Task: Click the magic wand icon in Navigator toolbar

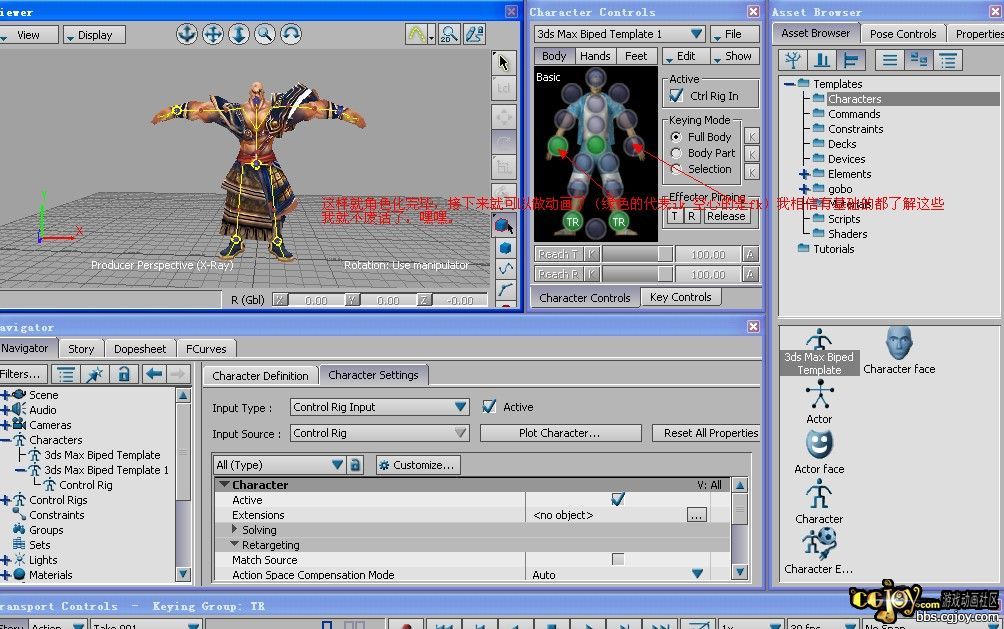Action: coord(95,374)
